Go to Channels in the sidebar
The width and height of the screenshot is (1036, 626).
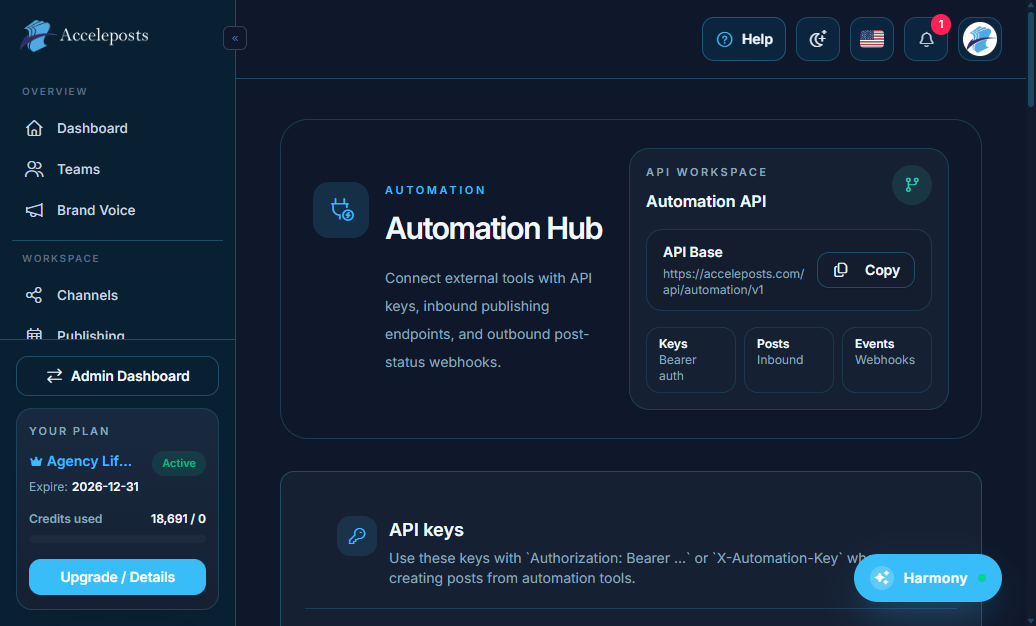point(118,295)
